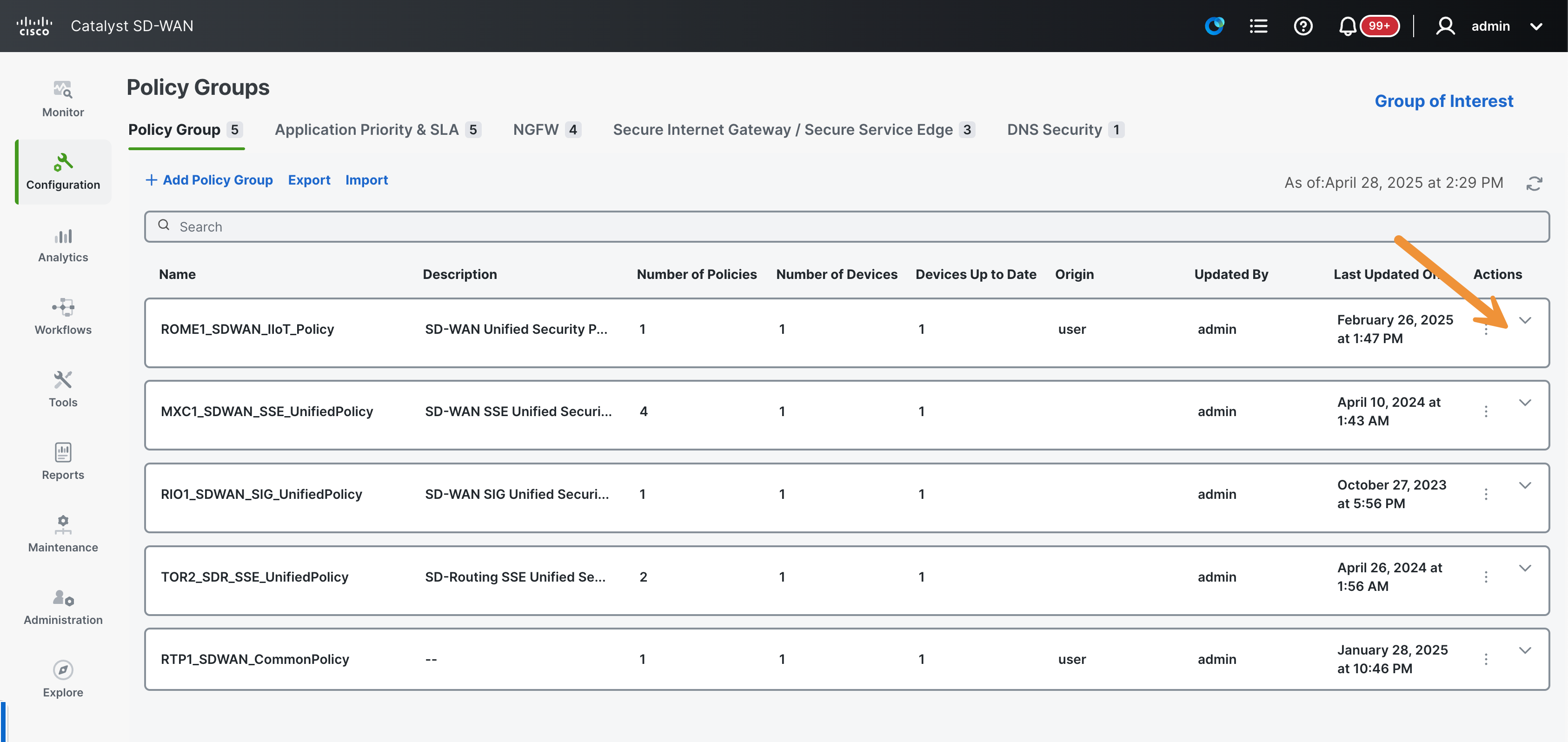Expand the MXC1_SDWAN_SSE_UnifiedPolicy row
Image resolution: width=1568 pixels, height=742 pixels.
[1525, 402]
